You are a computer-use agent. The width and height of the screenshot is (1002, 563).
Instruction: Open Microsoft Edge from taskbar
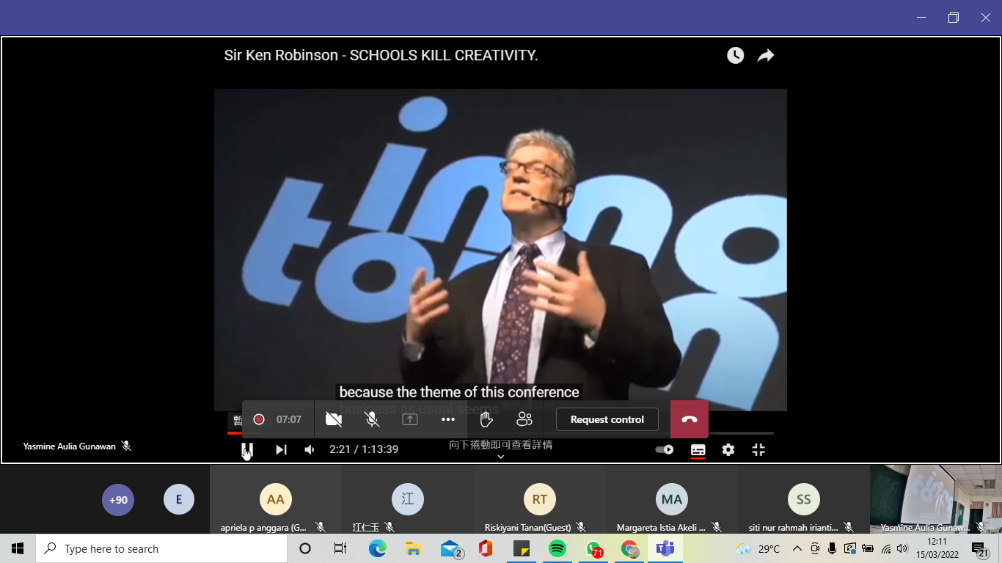click(x=377, y=549)
